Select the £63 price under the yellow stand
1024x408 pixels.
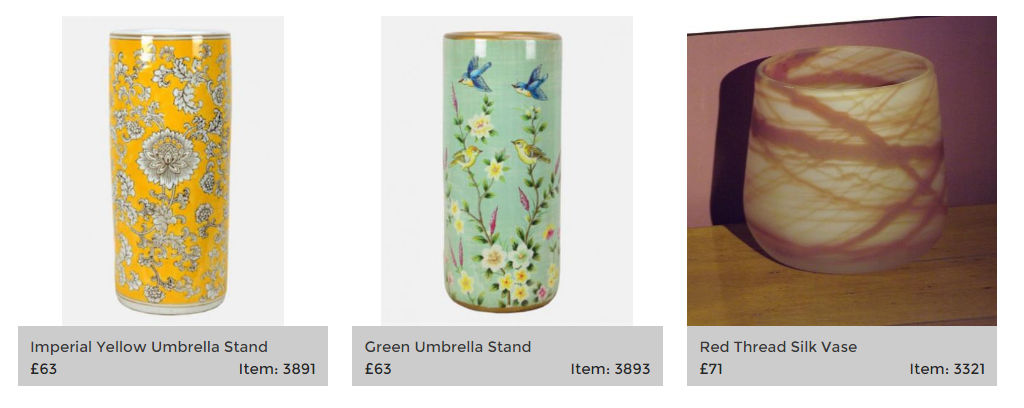click(x=44, y=369)
